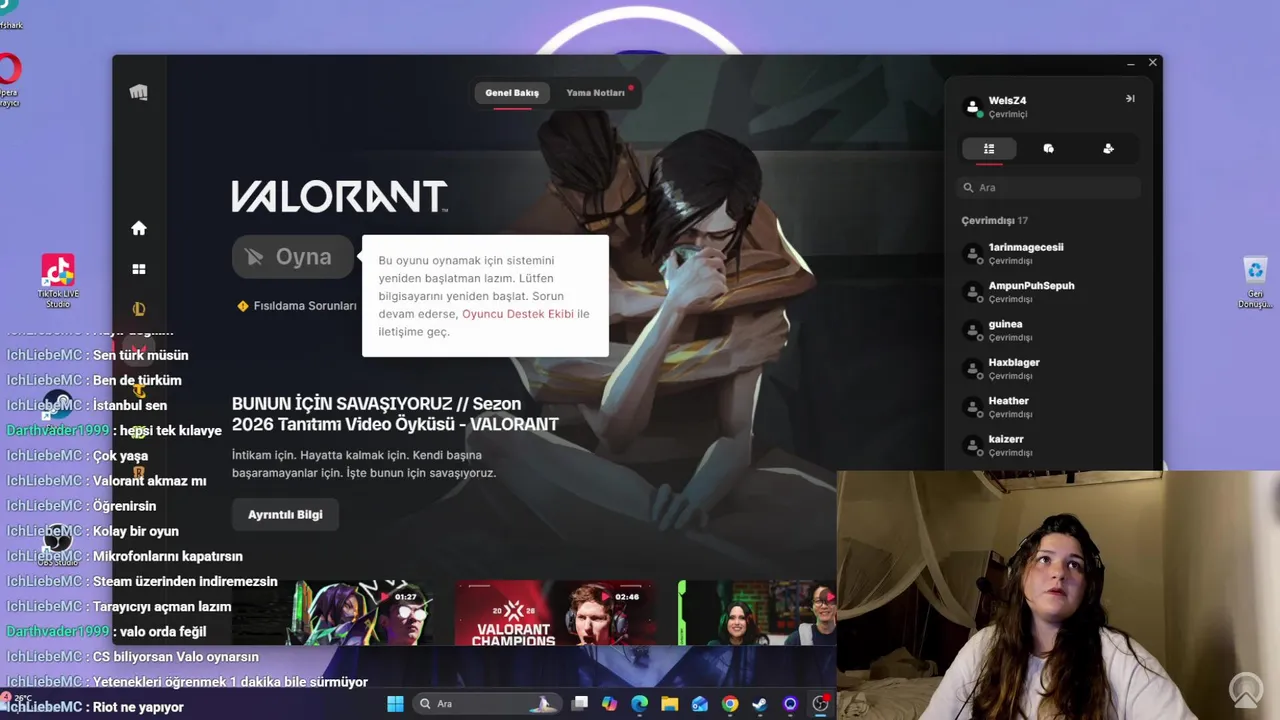Click the chat message 'Sen türk müsün'
1280x720 pixels.
click(140, 355)
